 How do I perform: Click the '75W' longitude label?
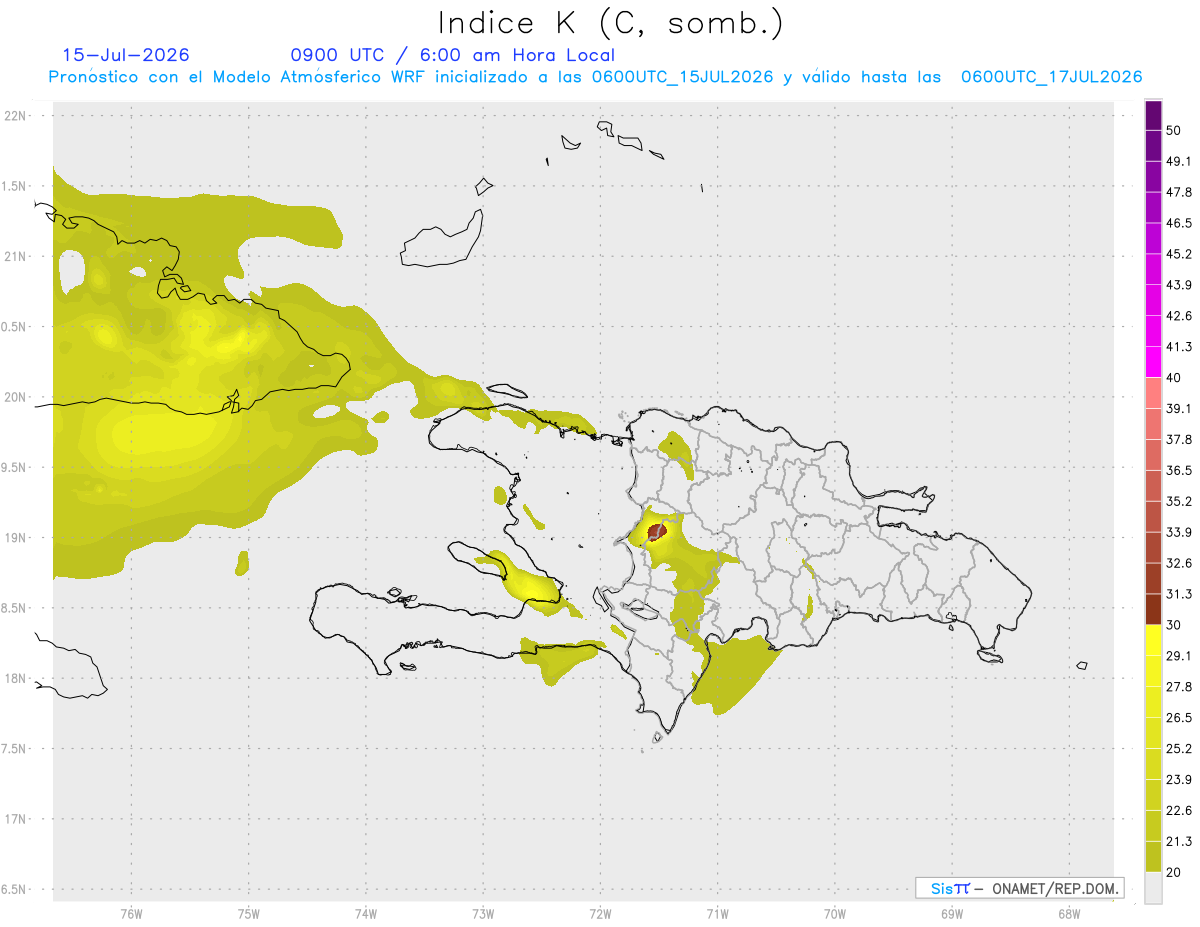(249, 915)
